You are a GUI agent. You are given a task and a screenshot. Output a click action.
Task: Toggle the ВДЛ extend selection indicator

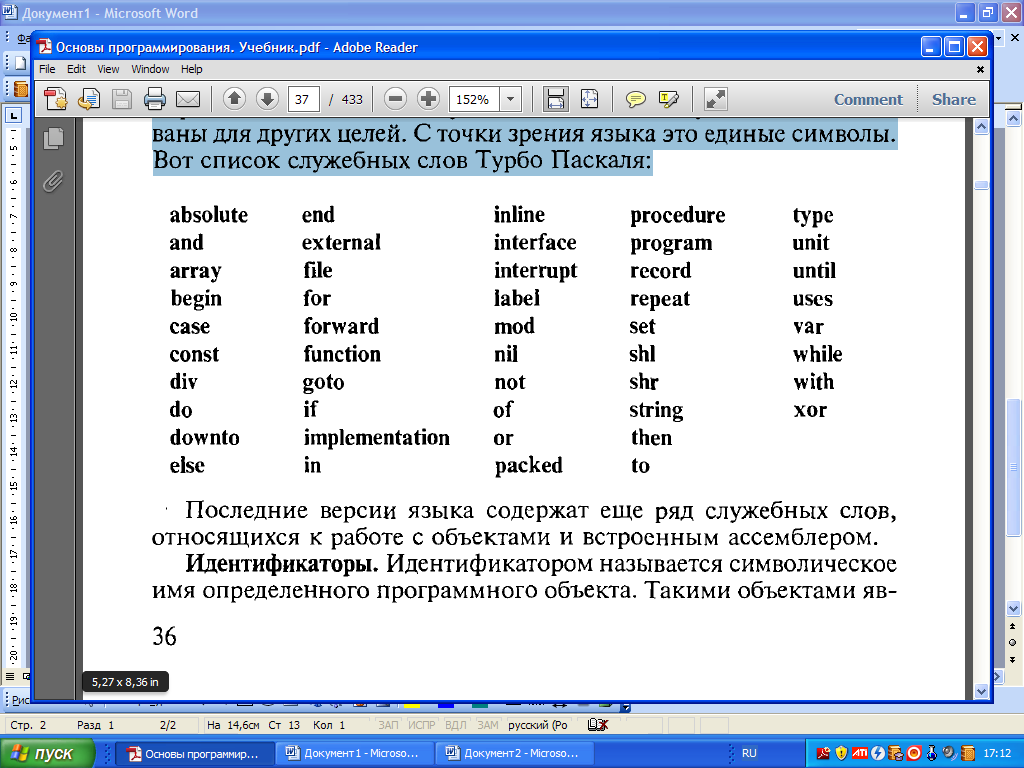pyautogui.click(x=456, y=725)
